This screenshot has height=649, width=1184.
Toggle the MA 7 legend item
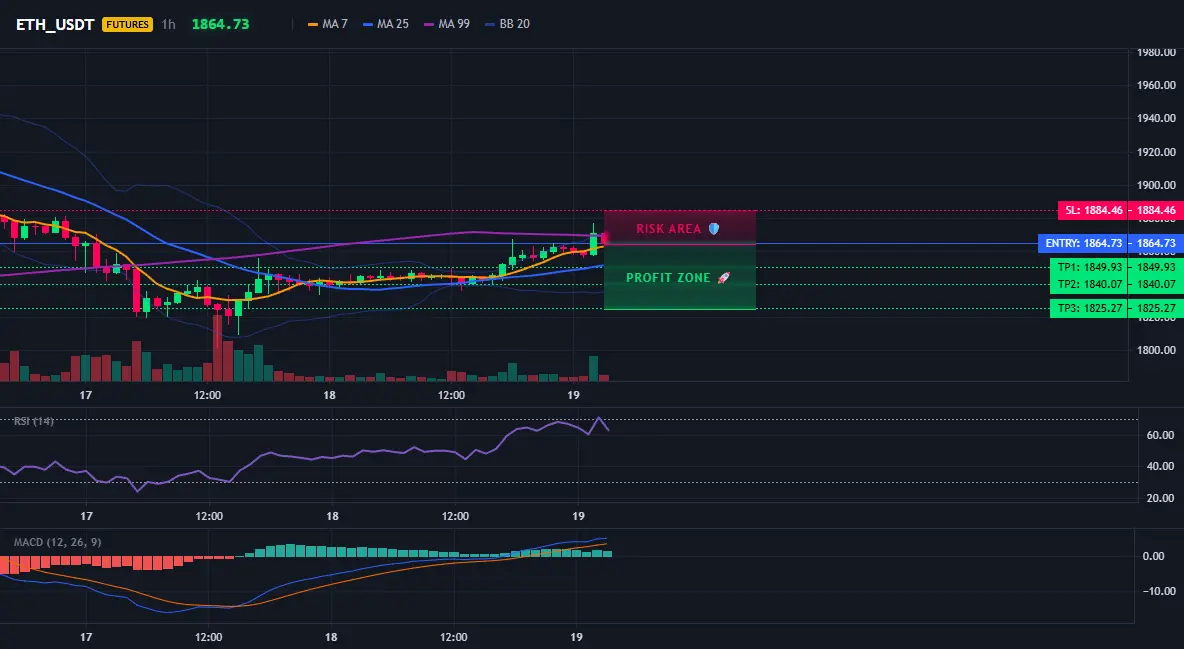pyautogui.click(x=328, y=24)
